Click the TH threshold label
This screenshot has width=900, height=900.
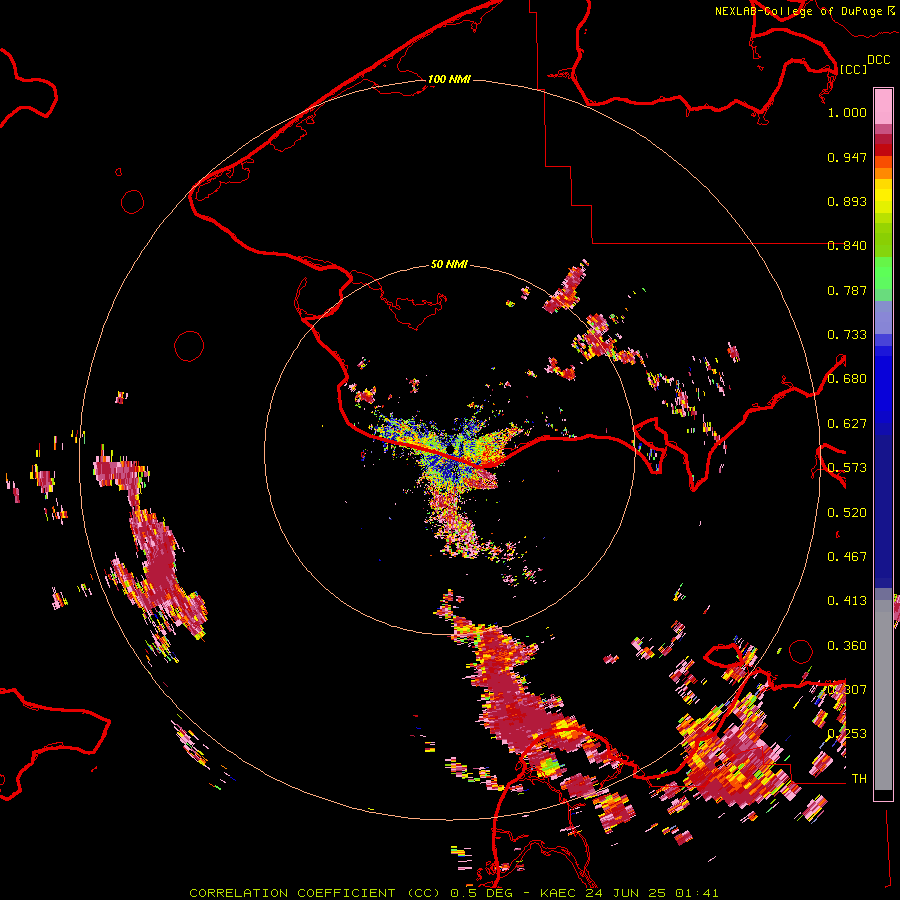[859, 779]
